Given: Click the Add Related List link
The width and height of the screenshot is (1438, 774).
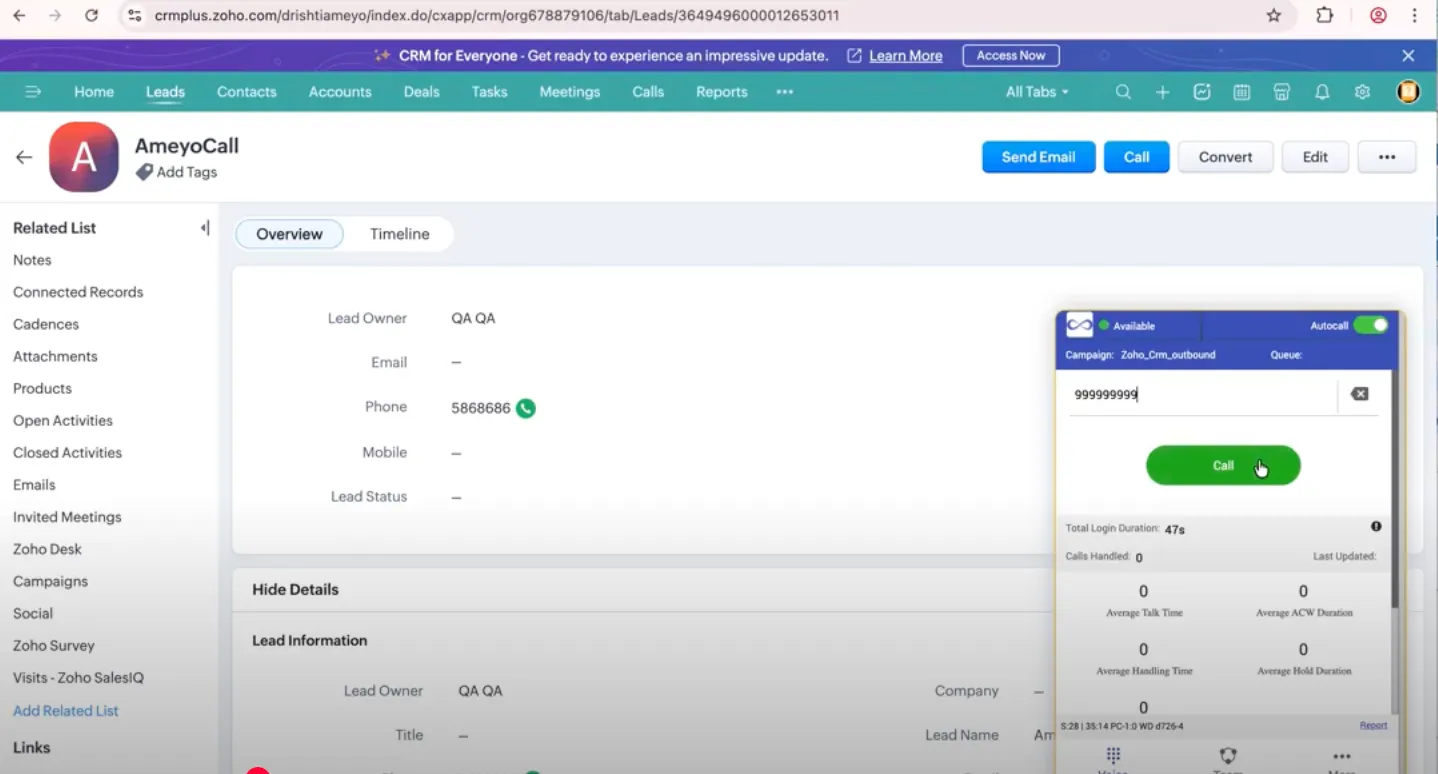Looking at the screenshot, I should coord(66,711).
